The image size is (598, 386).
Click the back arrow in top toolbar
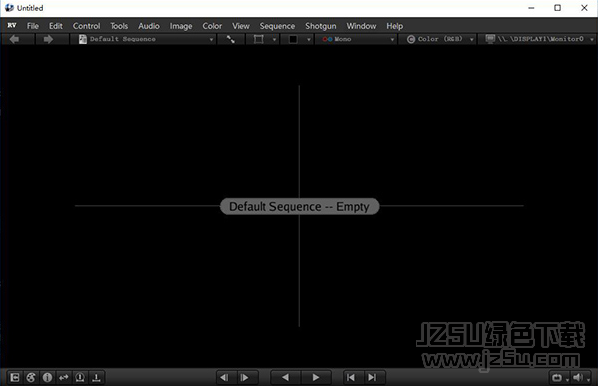pyautogui.click(x=14, y=39)
